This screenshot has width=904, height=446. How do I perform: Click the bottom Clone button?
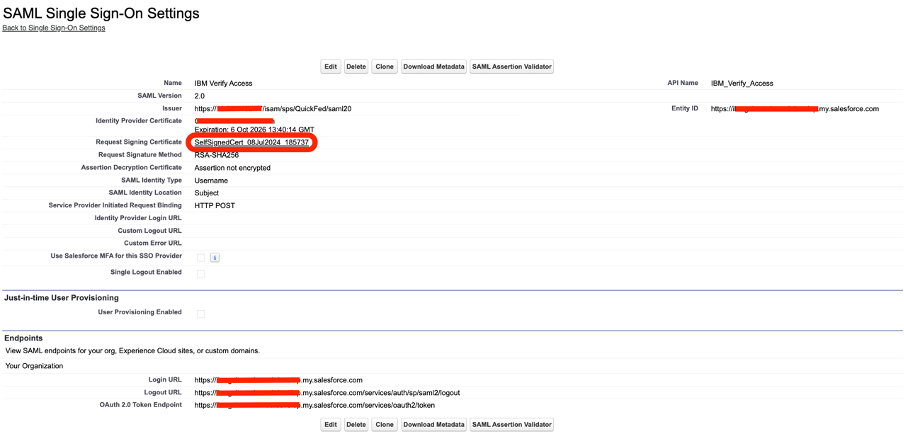tap(384, 425)
